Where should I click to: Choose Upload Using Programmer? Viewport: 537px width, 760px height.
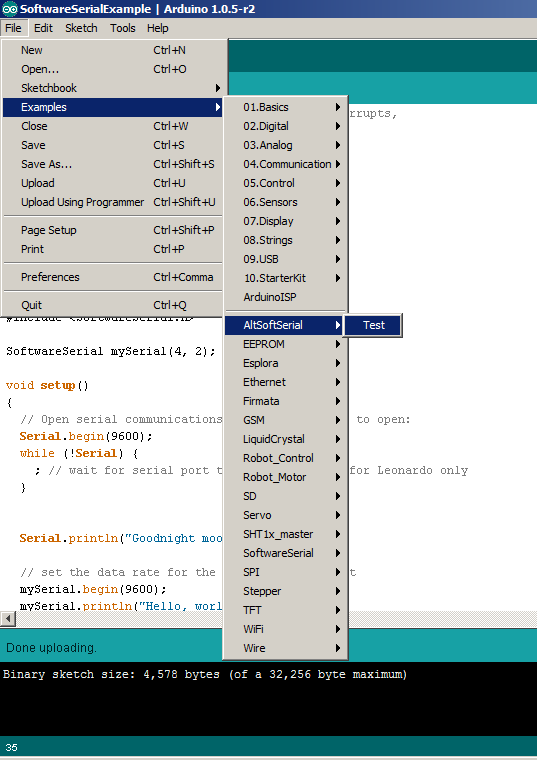click(112, 202)
